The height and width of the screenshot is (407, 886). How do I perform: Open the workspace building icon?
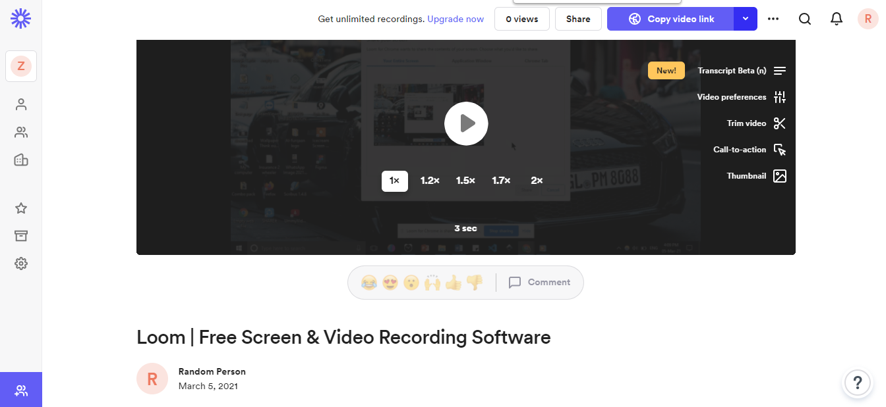tap(21, 160)
